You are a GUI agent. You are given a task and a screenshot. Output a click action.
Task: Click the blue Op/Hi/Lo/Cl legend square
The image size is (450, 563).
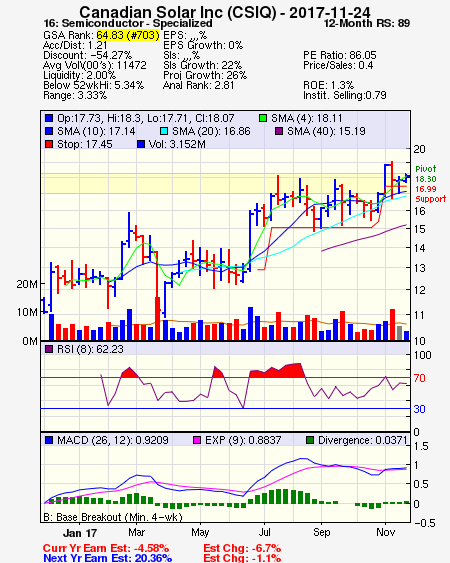click(49, 118)
